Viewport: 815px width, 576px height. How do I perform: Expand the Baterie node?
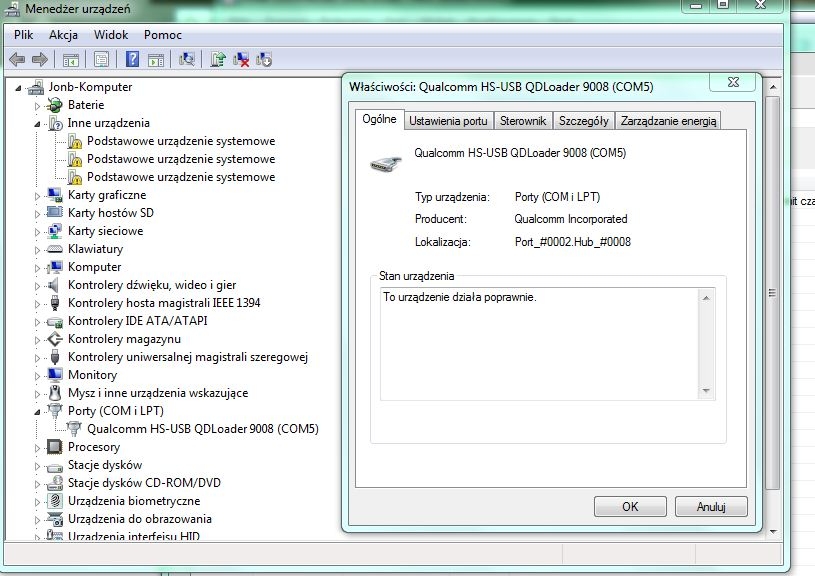(37, 106)
